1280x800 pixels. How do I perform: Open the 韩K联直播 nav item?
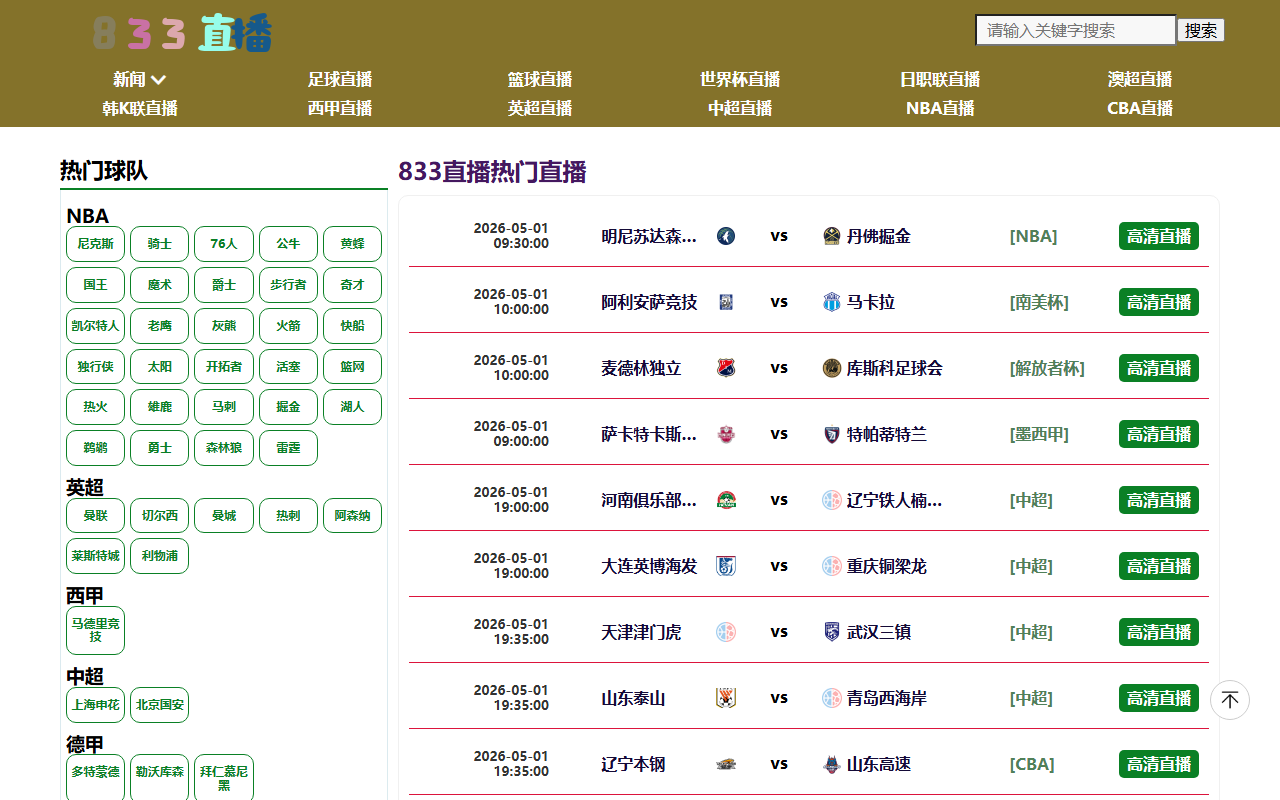click(x=140, y=108)
